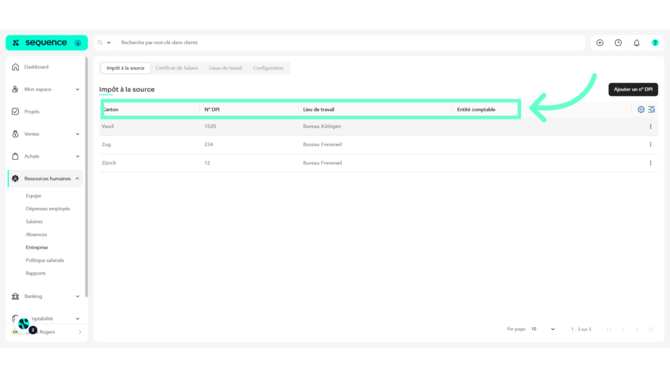670x377 pixels.
Task: Expand the Banking menu chevron
Action: click(x=77, y=296)
